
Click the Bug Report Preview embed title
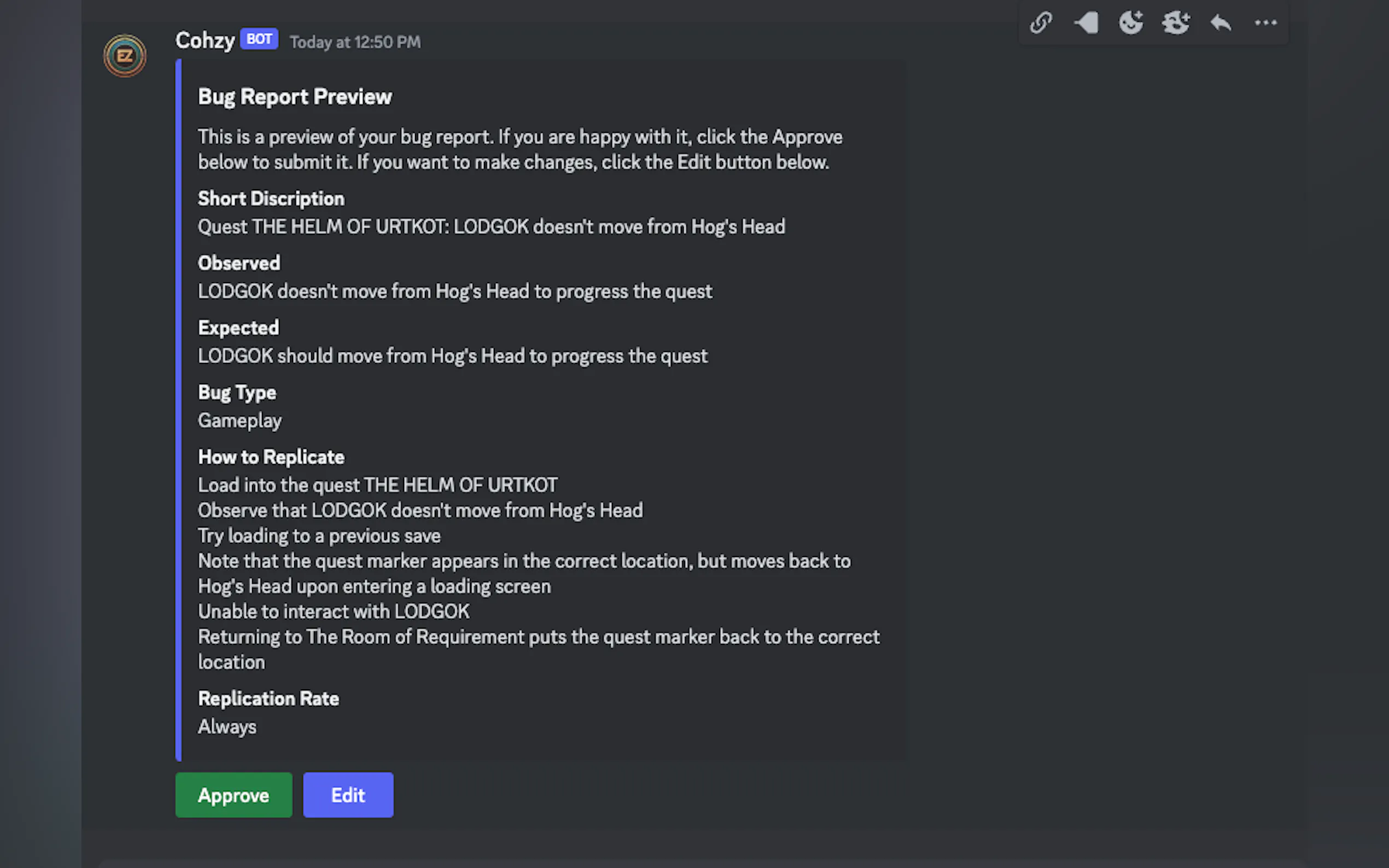click(295, 96)
